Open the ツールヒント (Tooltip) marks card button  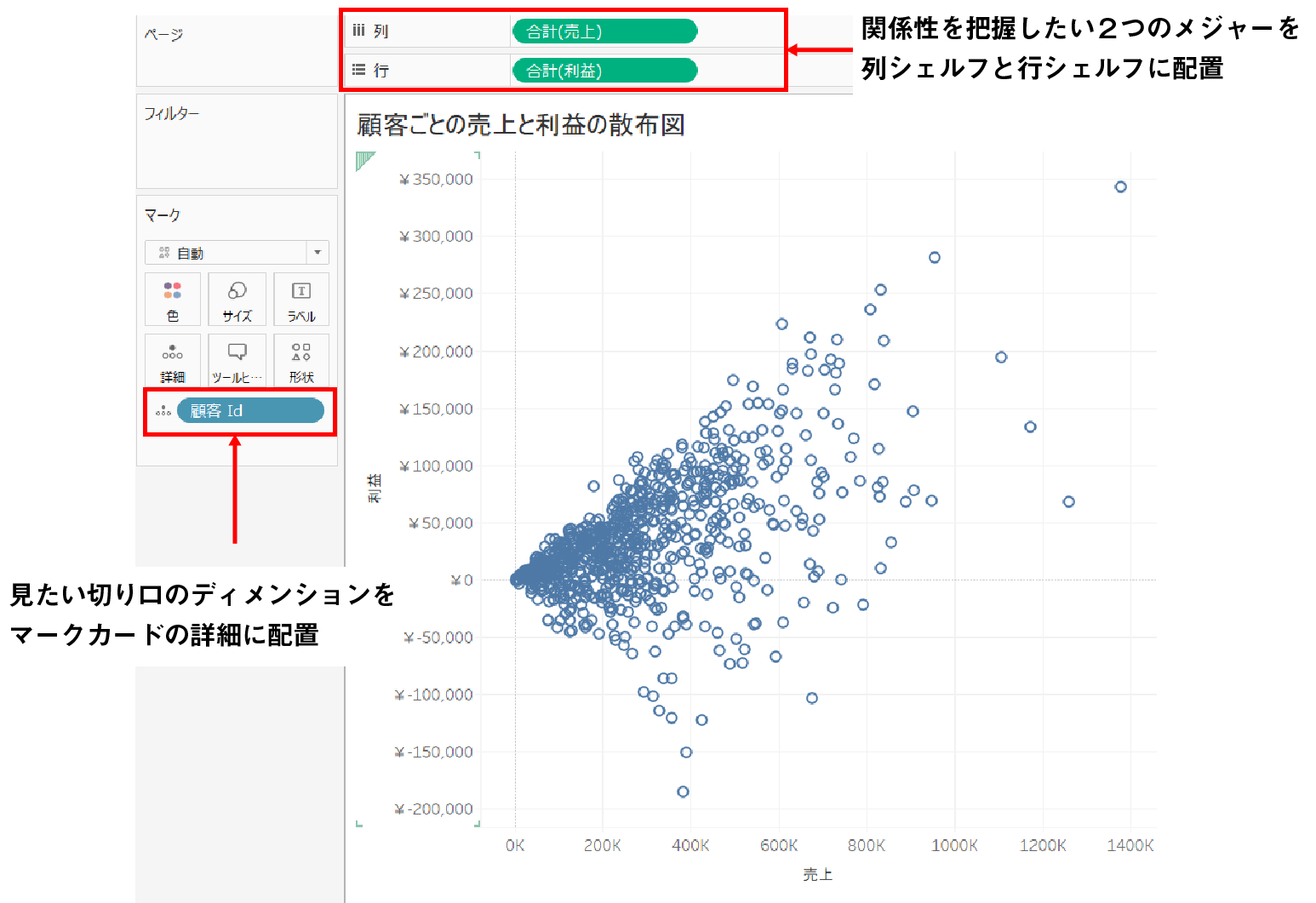pos(237,360)
